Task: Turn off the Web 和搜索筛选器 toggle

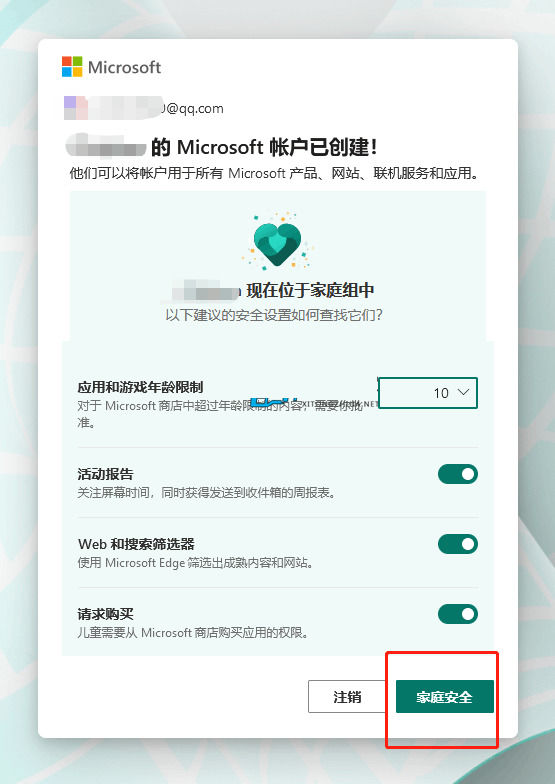Action: (458, 544)
